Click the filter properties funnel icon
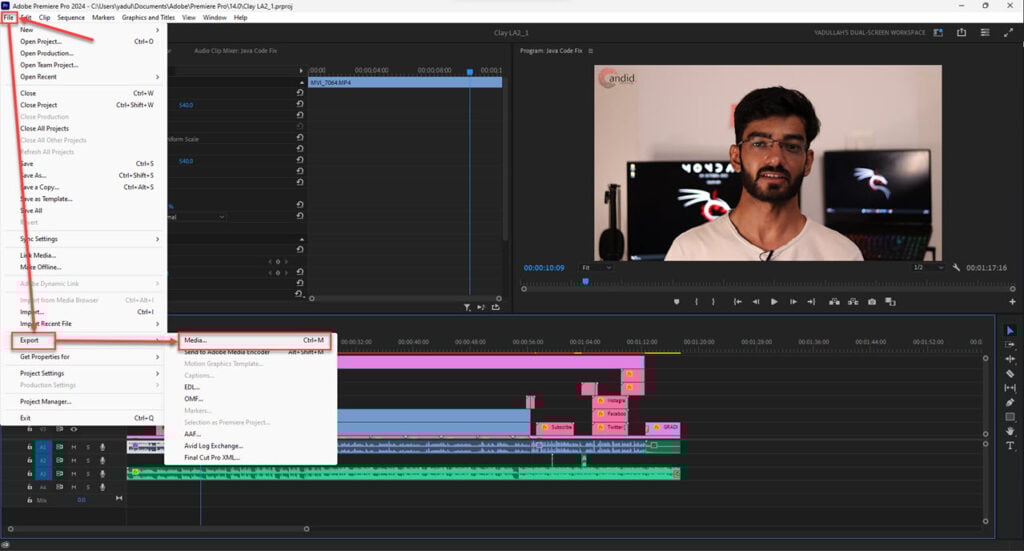Screen dimensions: 1024x551 point(467,307)
